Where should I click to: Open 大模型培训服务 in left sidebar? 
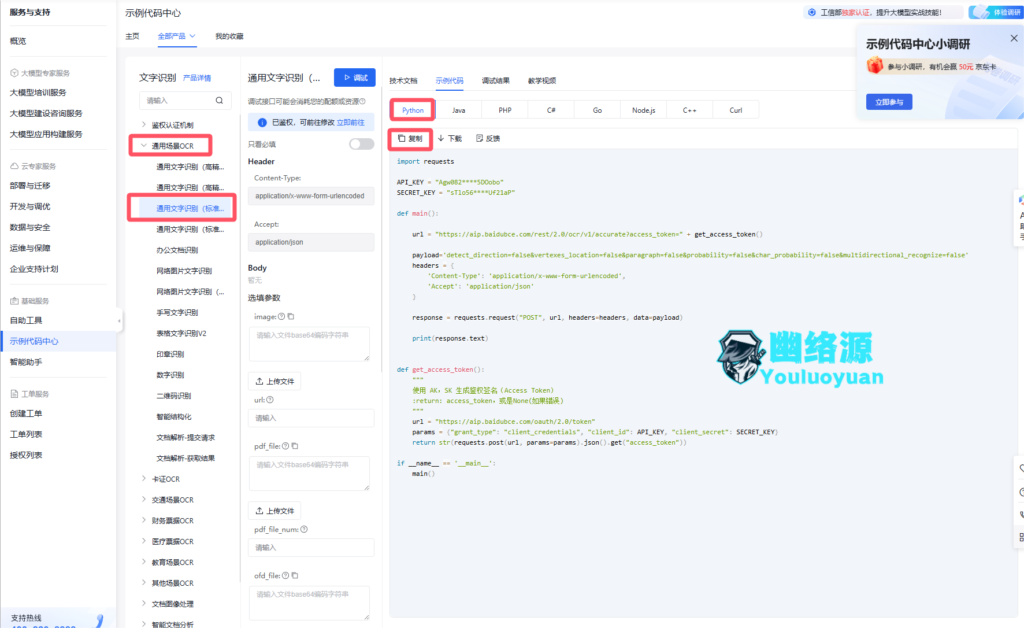coord(38,93)
